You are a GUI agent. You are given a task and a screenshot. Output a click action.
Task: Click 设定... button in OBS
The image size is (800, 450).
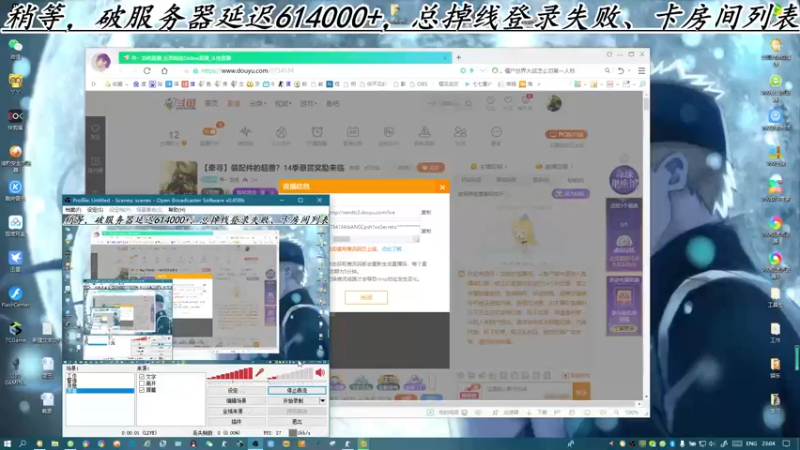pyautogui.click(x=235, y=391)
